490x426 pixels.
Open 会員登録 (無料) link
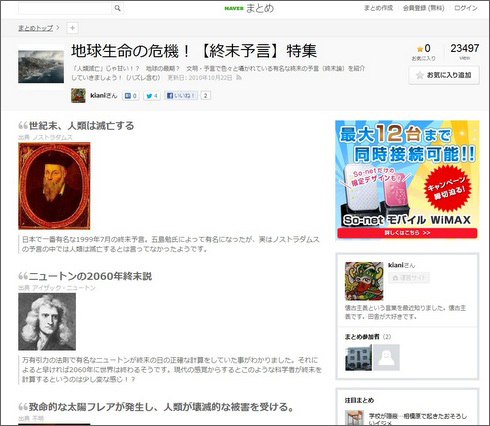423,8
